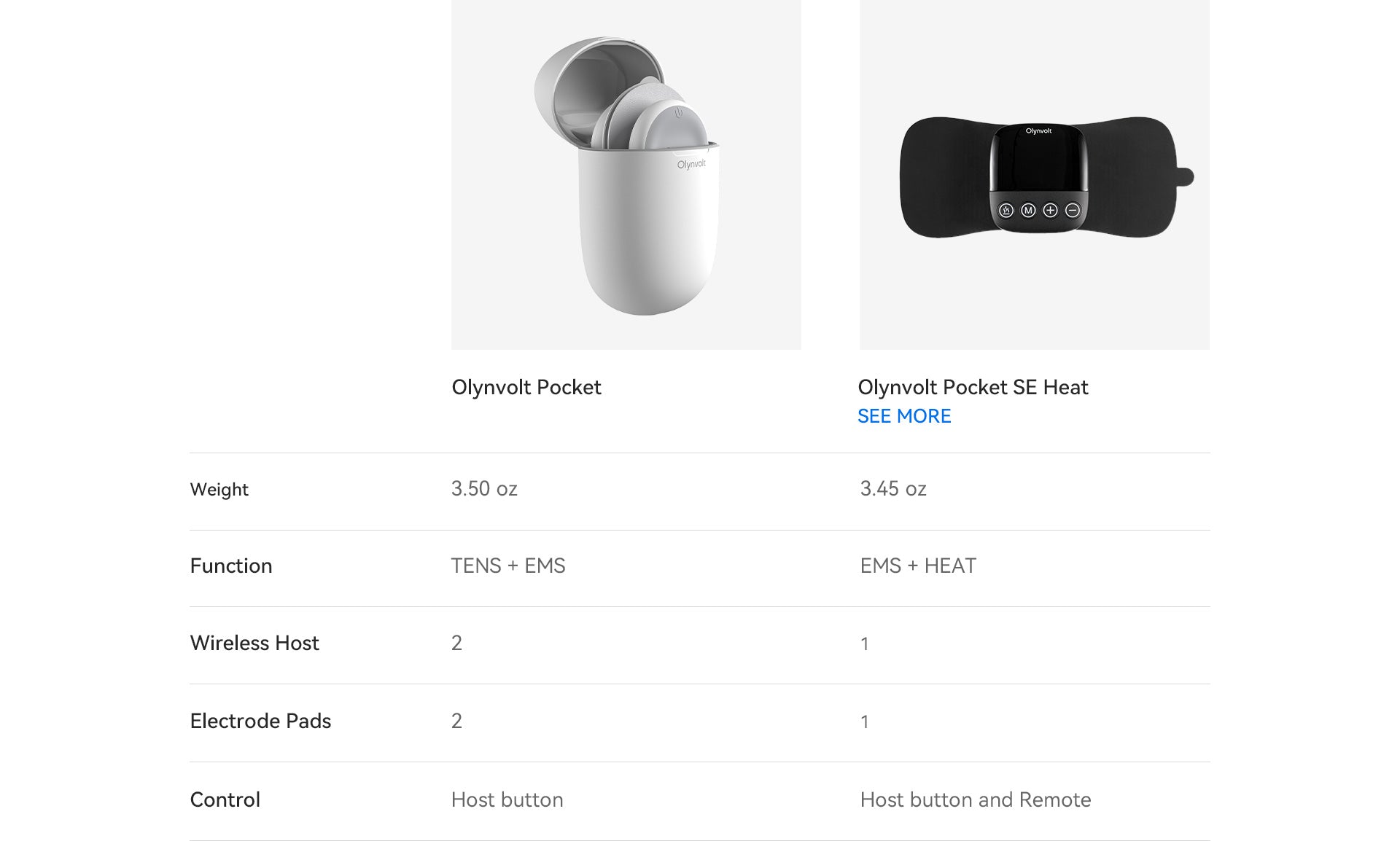Image resolution: width=1400 pixels, height=841 pixels.
Task: Open the SEE MORE link
Action: pos(904,416)
